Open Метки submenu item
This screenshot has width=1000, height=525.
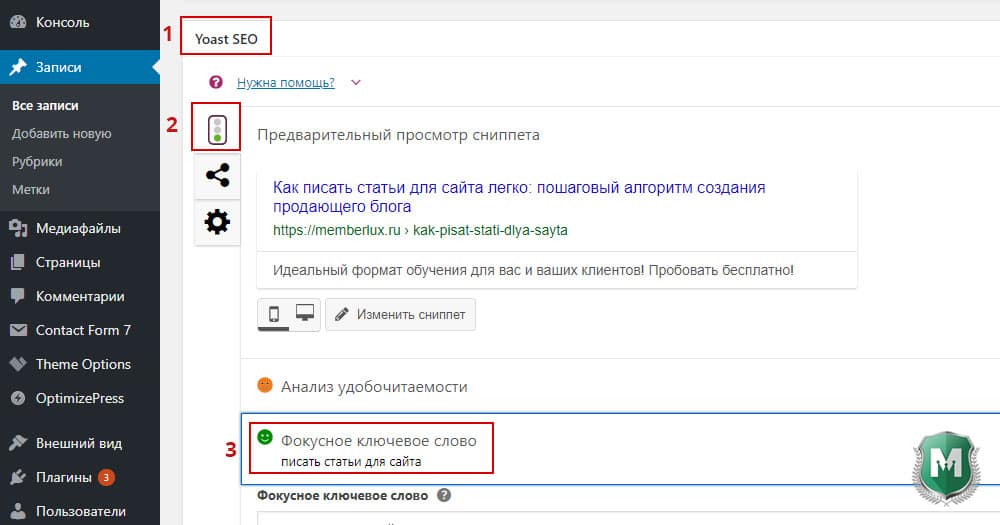tap(31, 189)
